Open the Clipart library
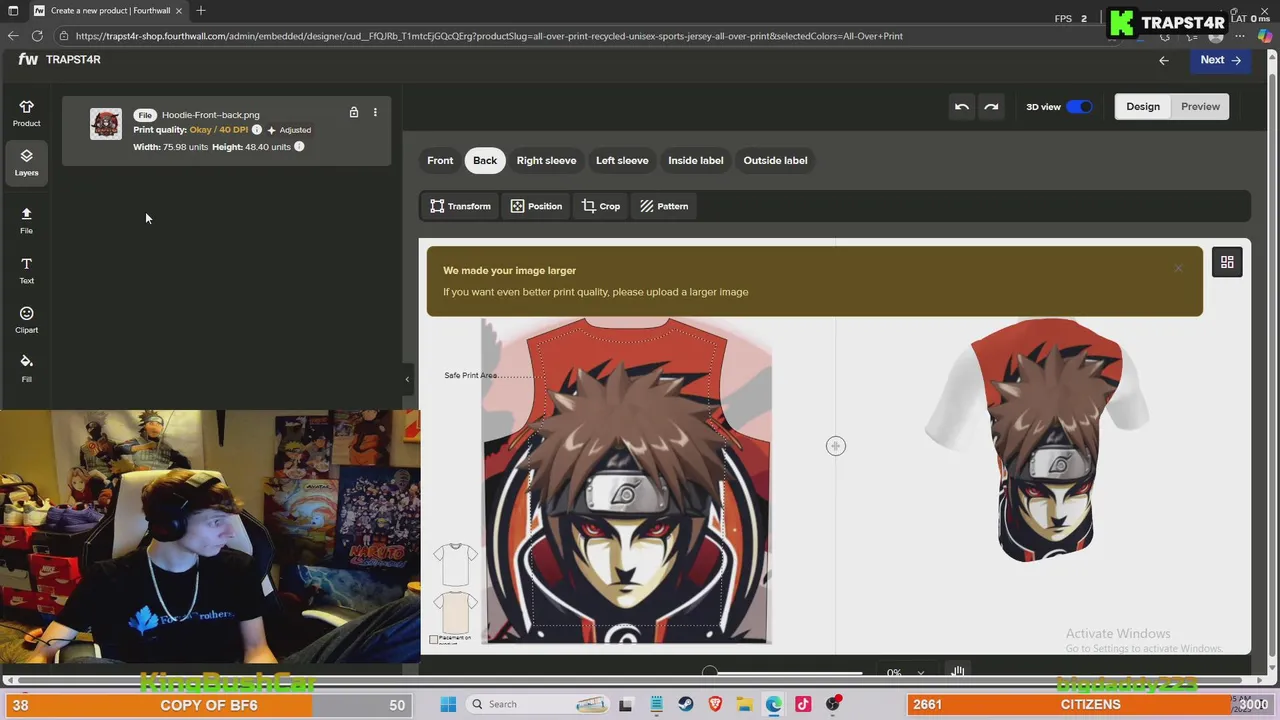This screenshot has height=720, width=1280. coord(26,320)
